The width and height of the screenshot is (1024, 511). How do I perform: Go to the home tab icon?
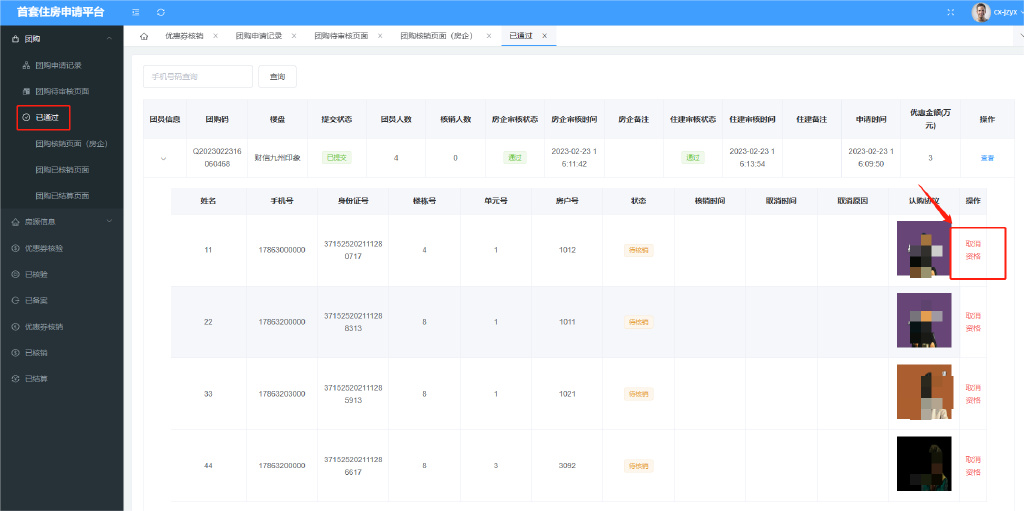(x=144, y=36)
